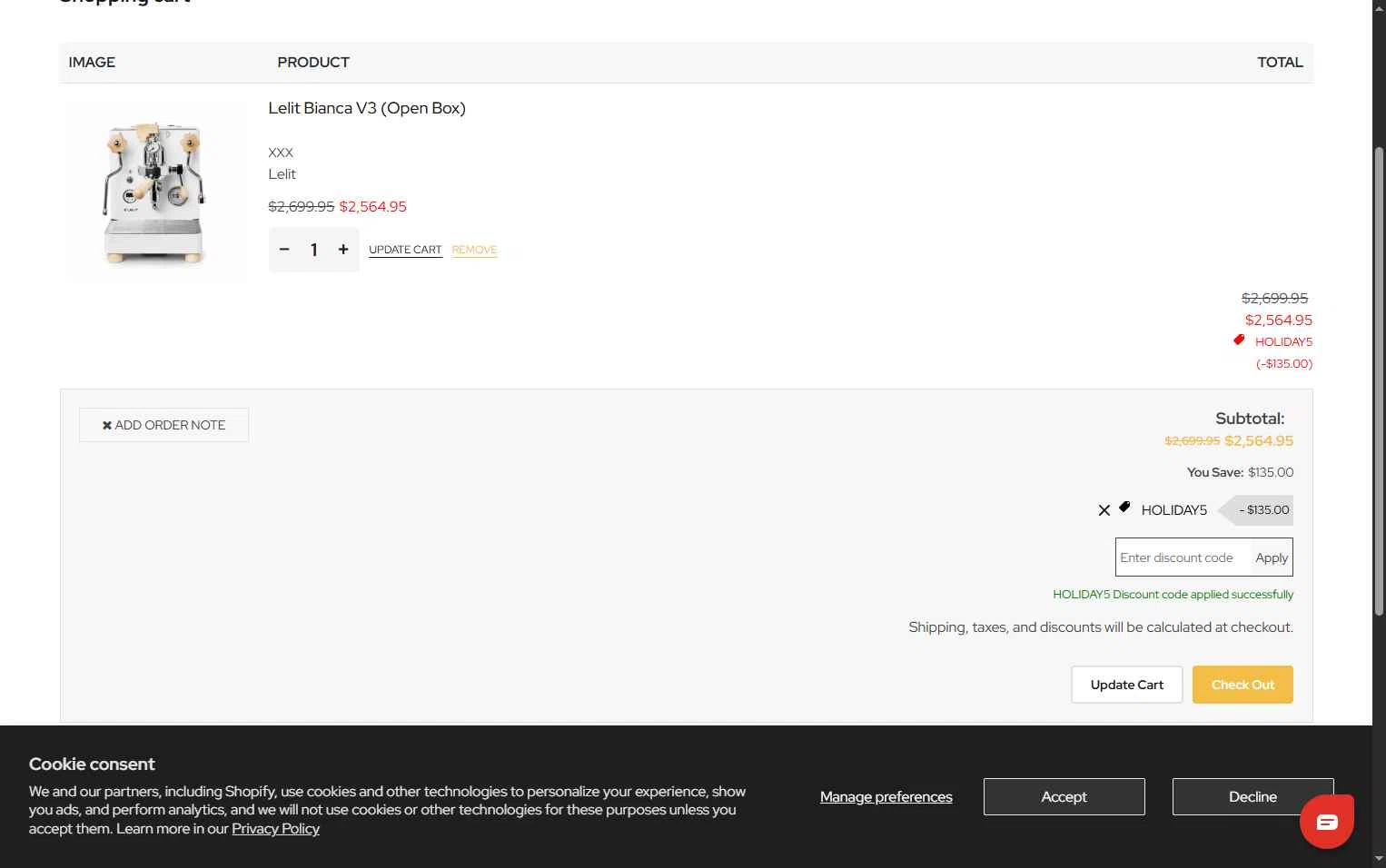
Task: Apply the discount code
Action: pos(1272,557)
